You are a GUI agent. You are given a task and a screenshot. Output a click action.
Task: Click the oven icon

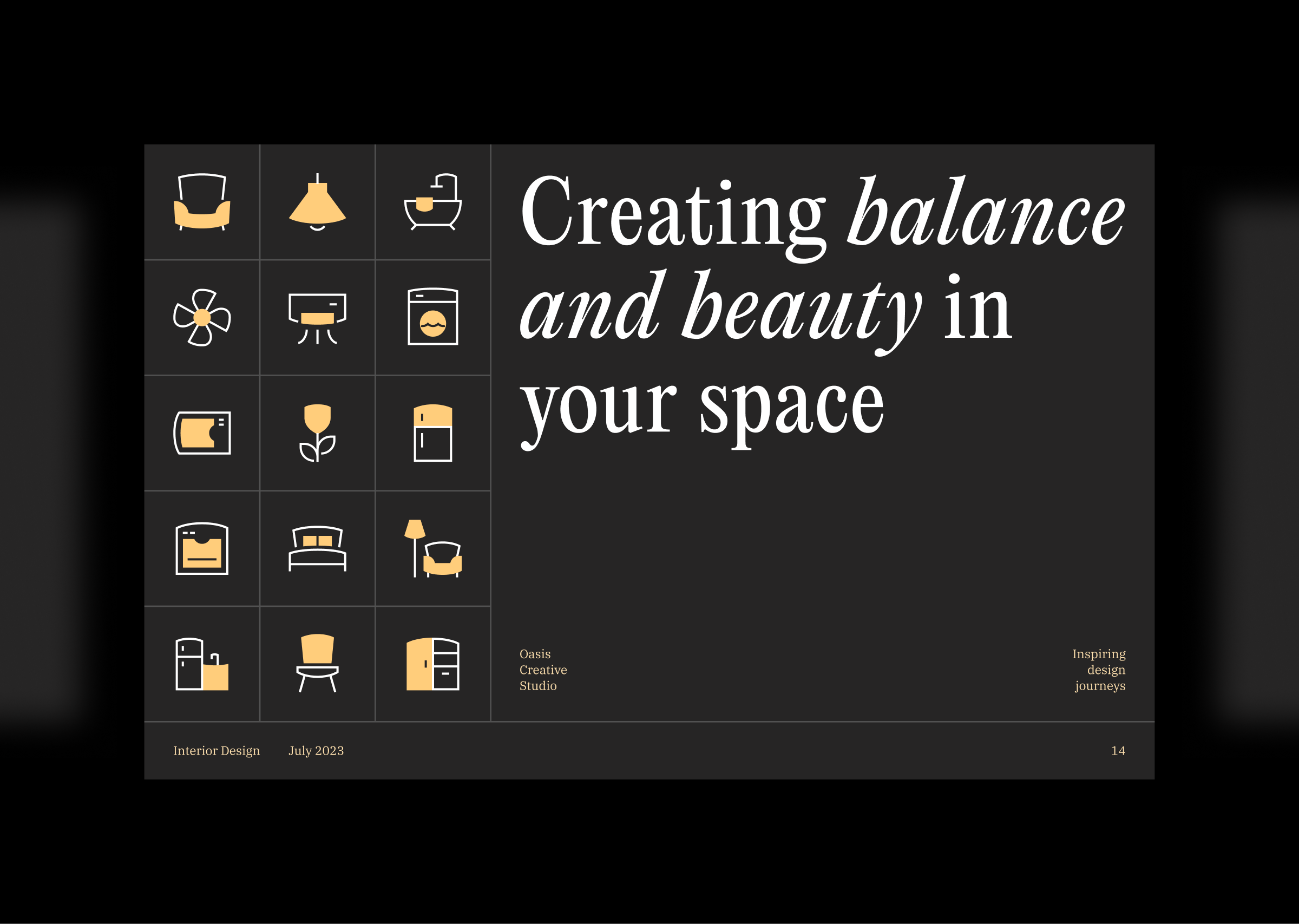click(202, 548)
